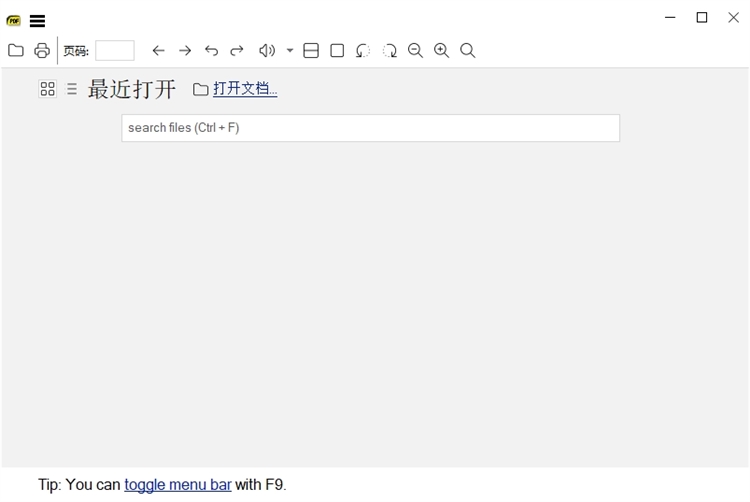Click the read aloud speaker icon

267,50
